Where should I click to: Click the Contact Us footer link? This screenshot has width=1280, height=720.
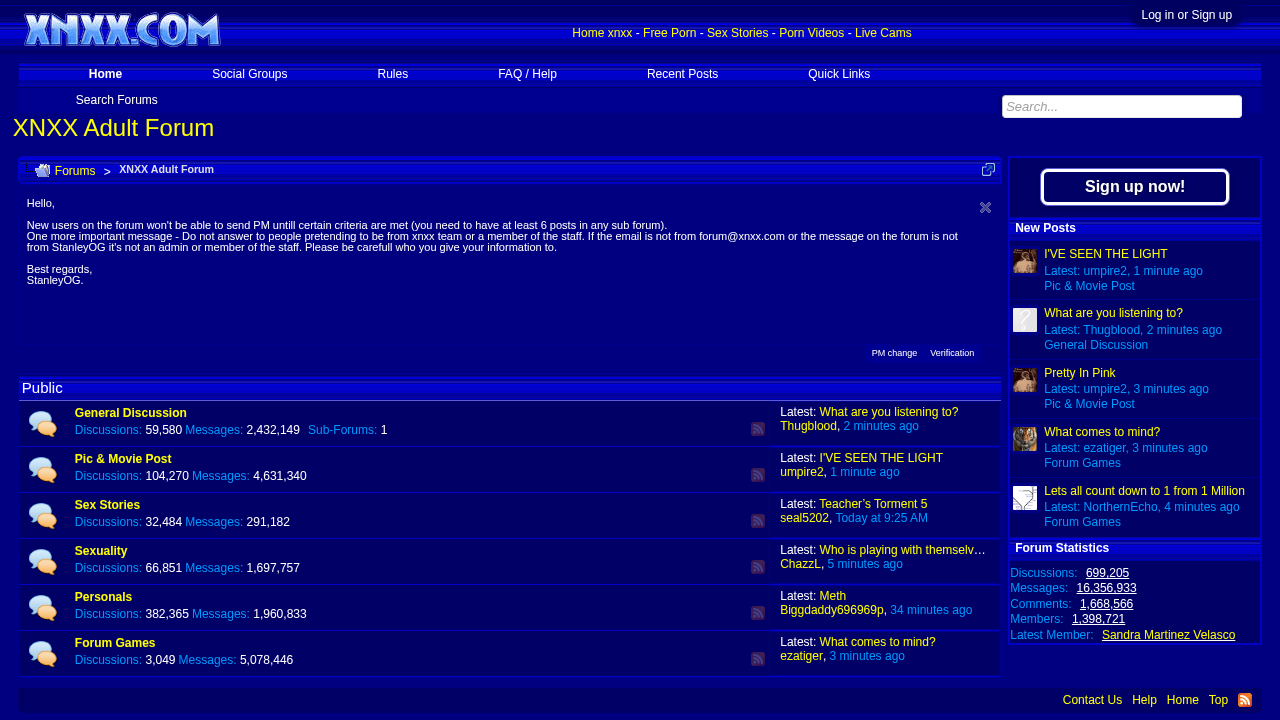[1092, 700]
